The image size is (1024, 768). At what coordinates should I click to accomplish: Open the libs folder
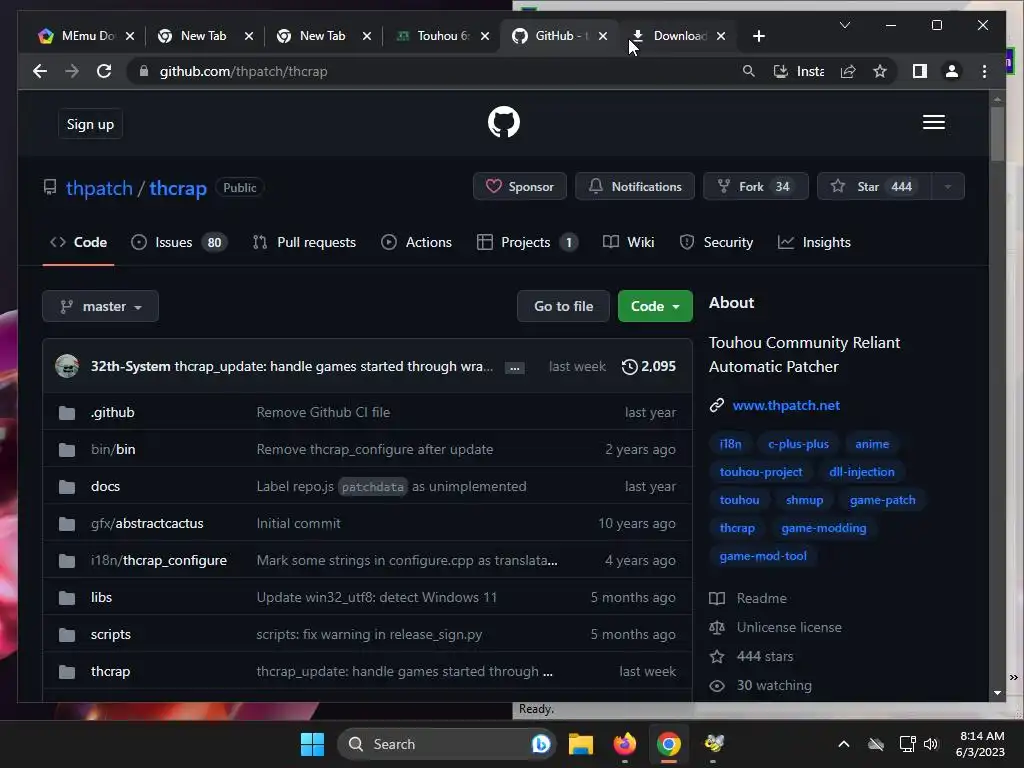coord(101,598)
